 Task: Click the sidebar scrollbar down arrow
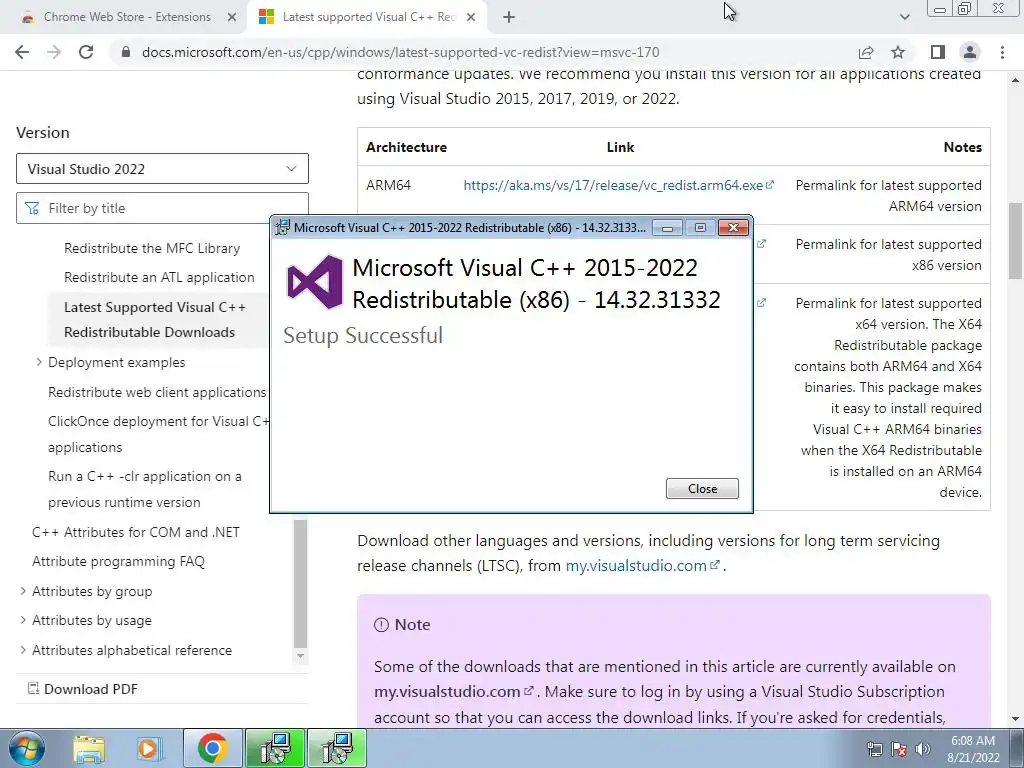[300, 656]
